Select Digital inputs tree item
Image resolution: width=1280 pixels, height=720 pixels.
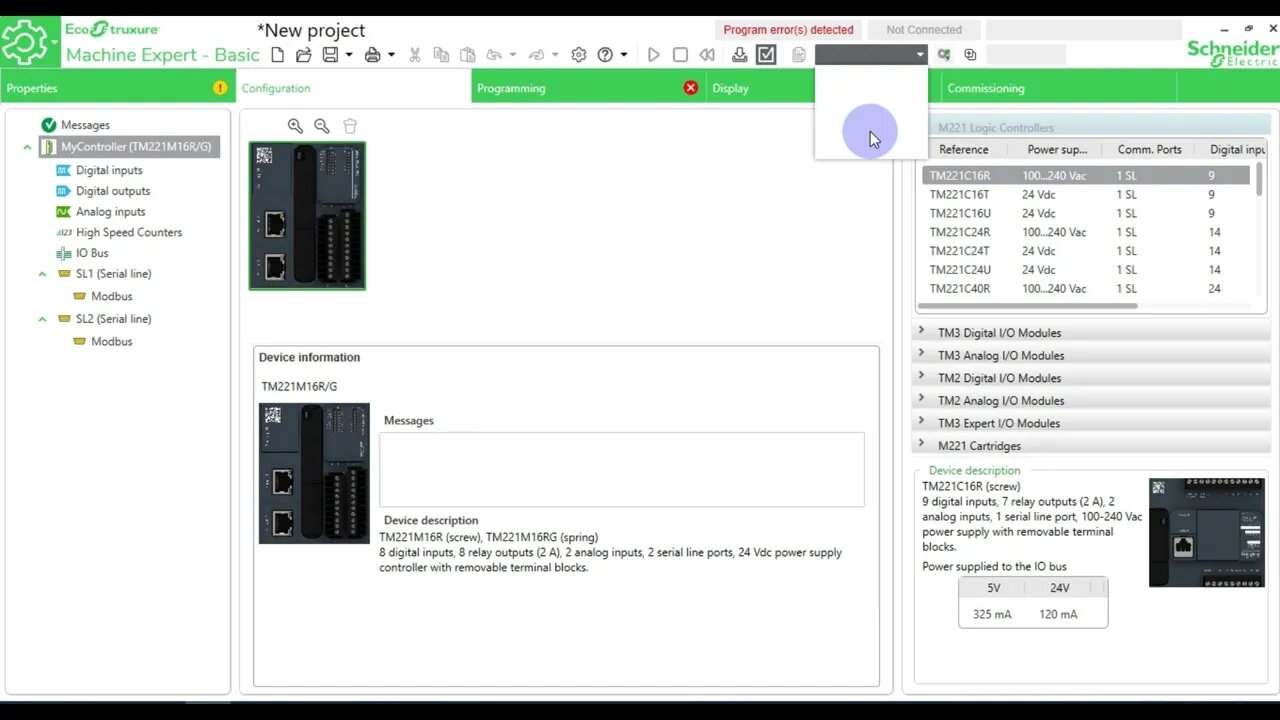[109, 170]
